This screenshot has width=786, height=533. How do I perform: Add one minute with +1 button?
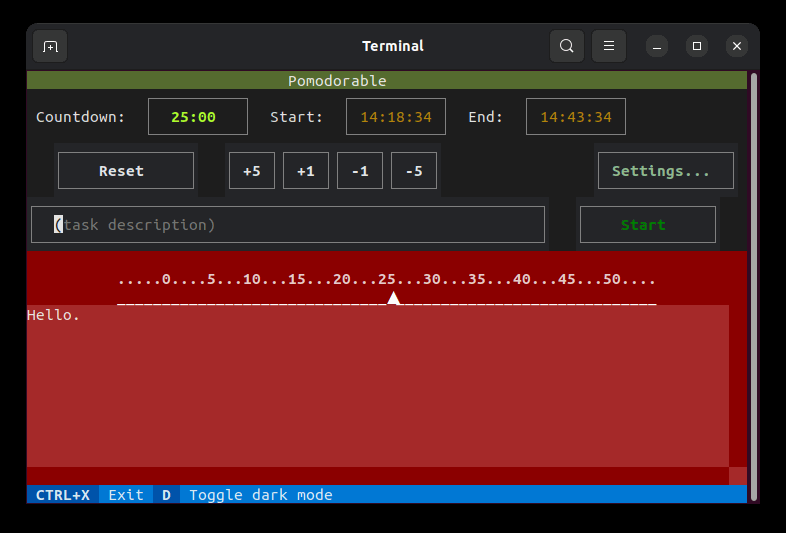pos(306,171)
